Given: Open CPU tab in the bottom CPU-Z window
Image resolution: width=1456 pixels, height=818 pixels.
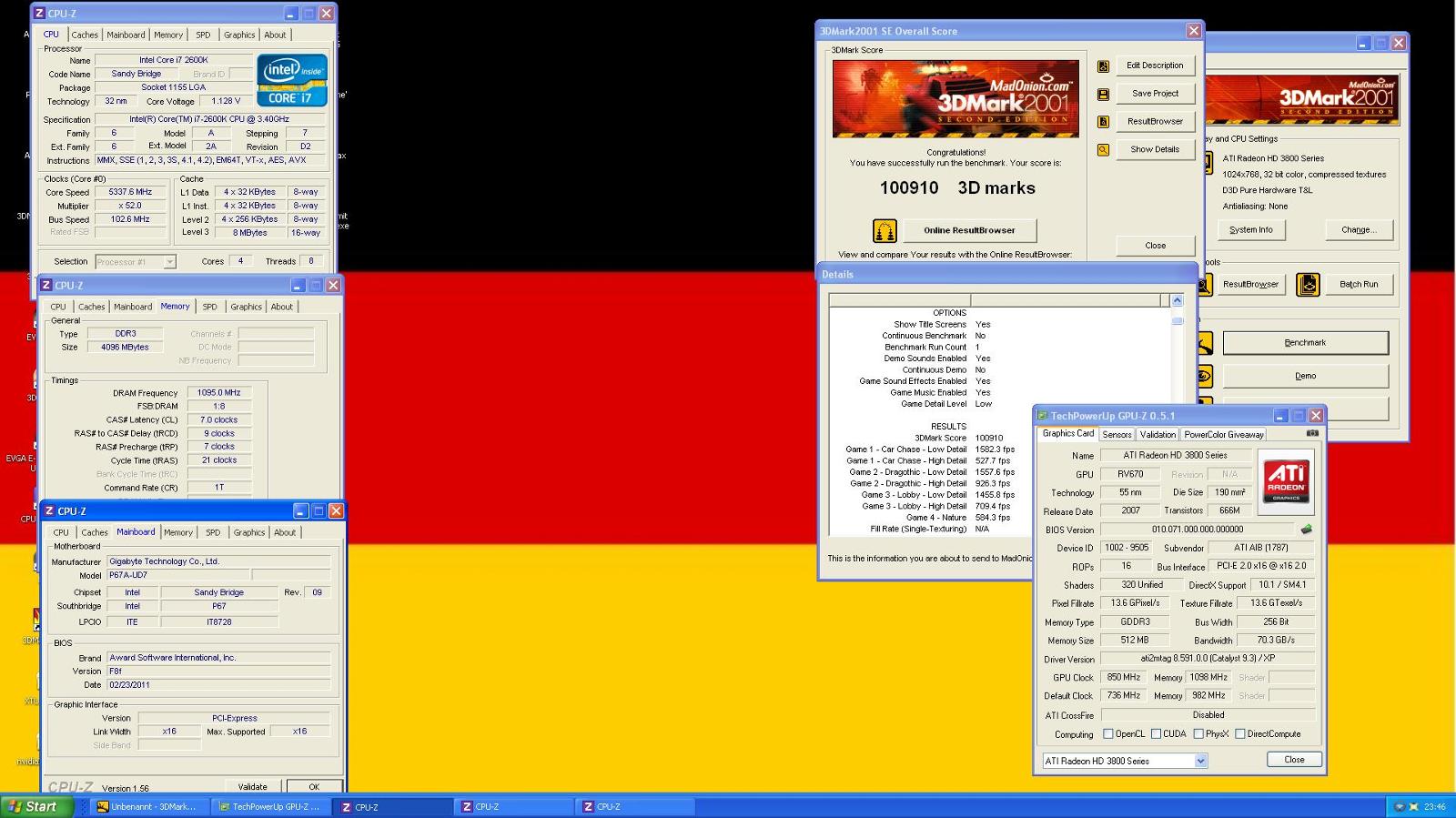Looking at the screenshot, I should [x=61, y=533].
